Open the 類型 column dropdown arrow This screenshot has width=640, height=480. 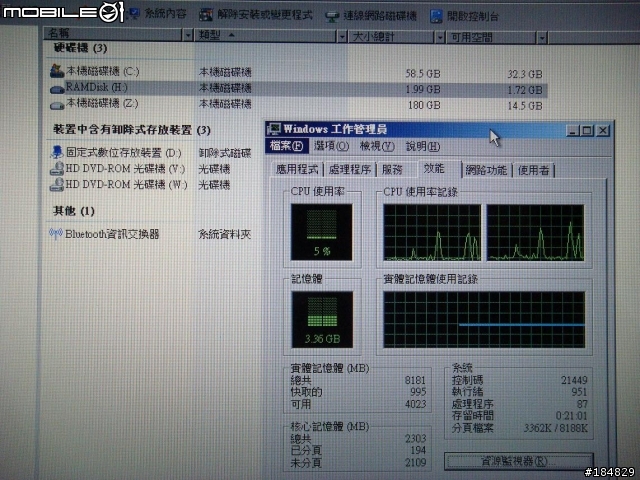[342, 37]
